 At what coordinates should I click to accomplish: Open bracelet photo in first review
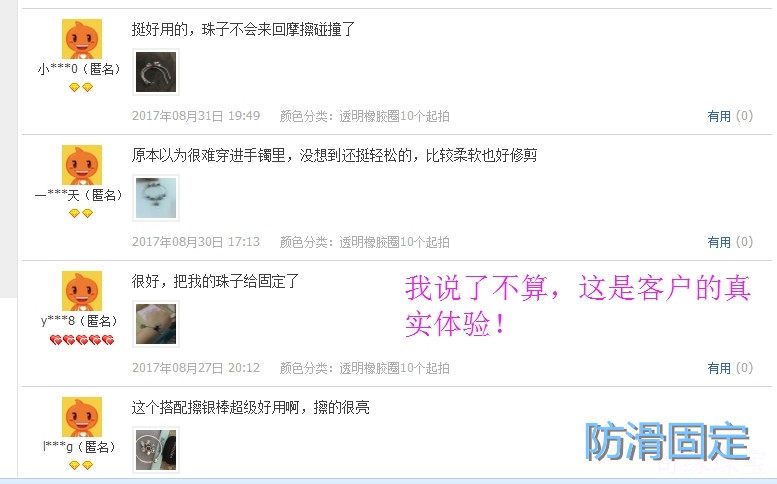point(156,72)
